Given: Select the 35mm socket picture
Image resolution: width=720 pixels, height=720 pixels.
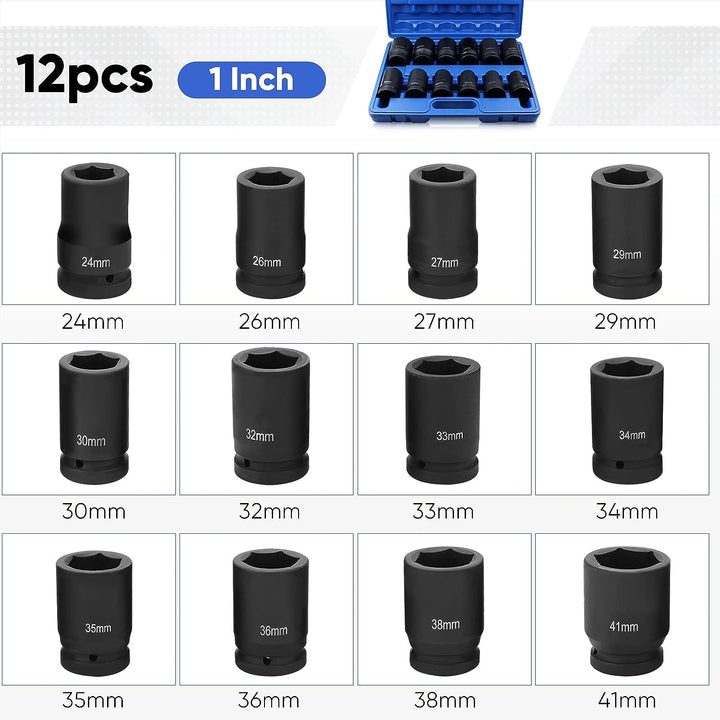Looking at the screenshot, I should (x=89, y=609).
